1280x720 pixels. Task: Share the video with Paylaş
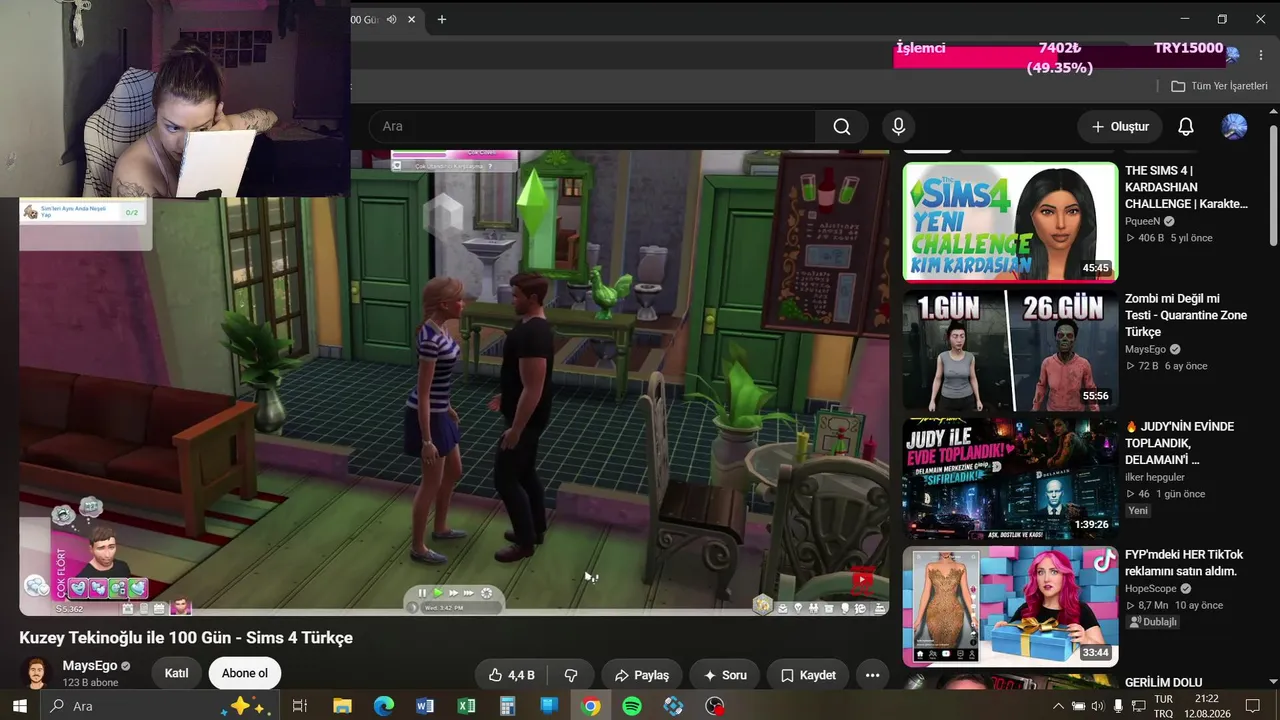point(642,675)
